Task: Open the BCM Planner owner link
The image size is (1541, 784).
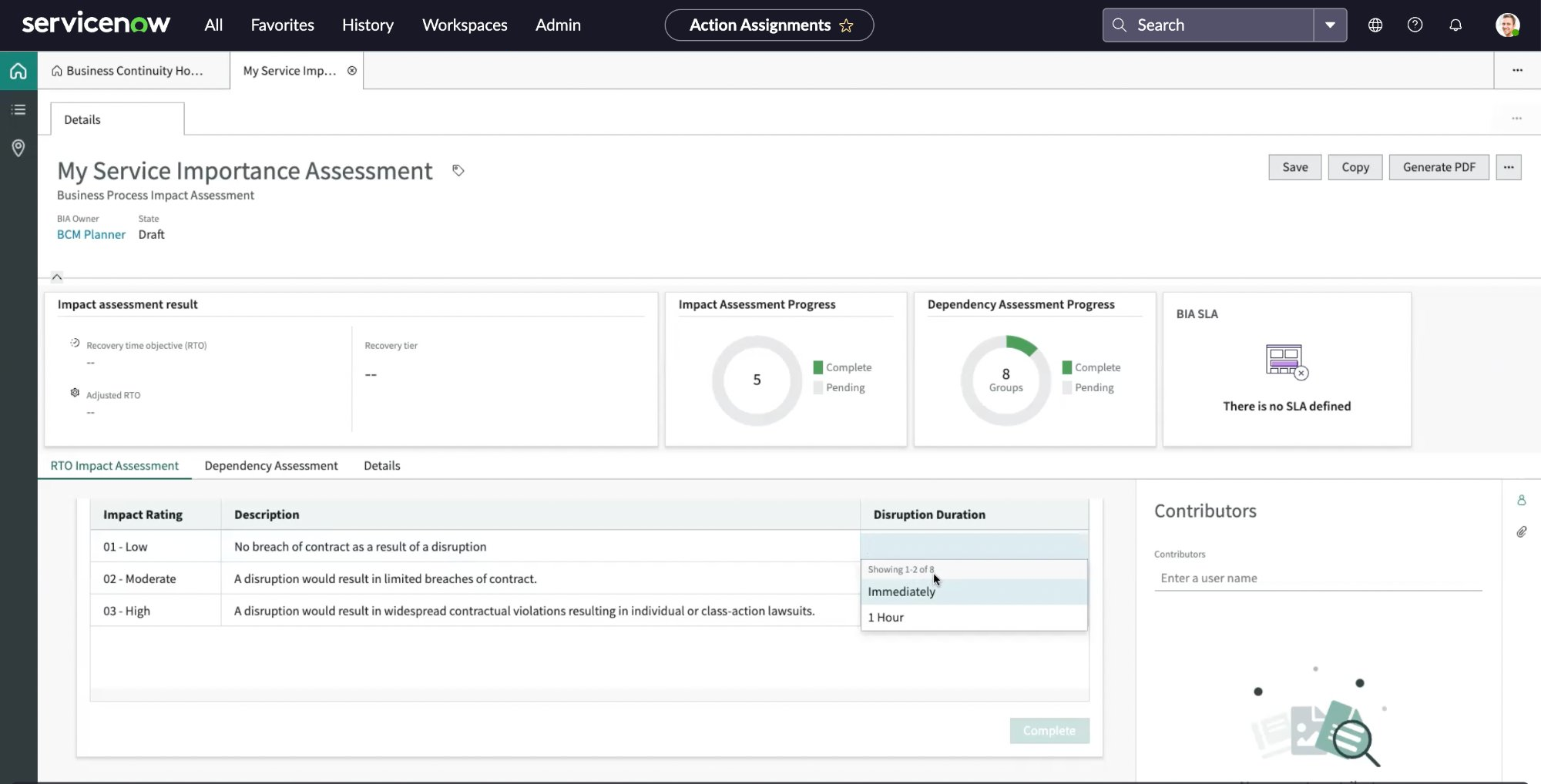Action: (91, 234)
